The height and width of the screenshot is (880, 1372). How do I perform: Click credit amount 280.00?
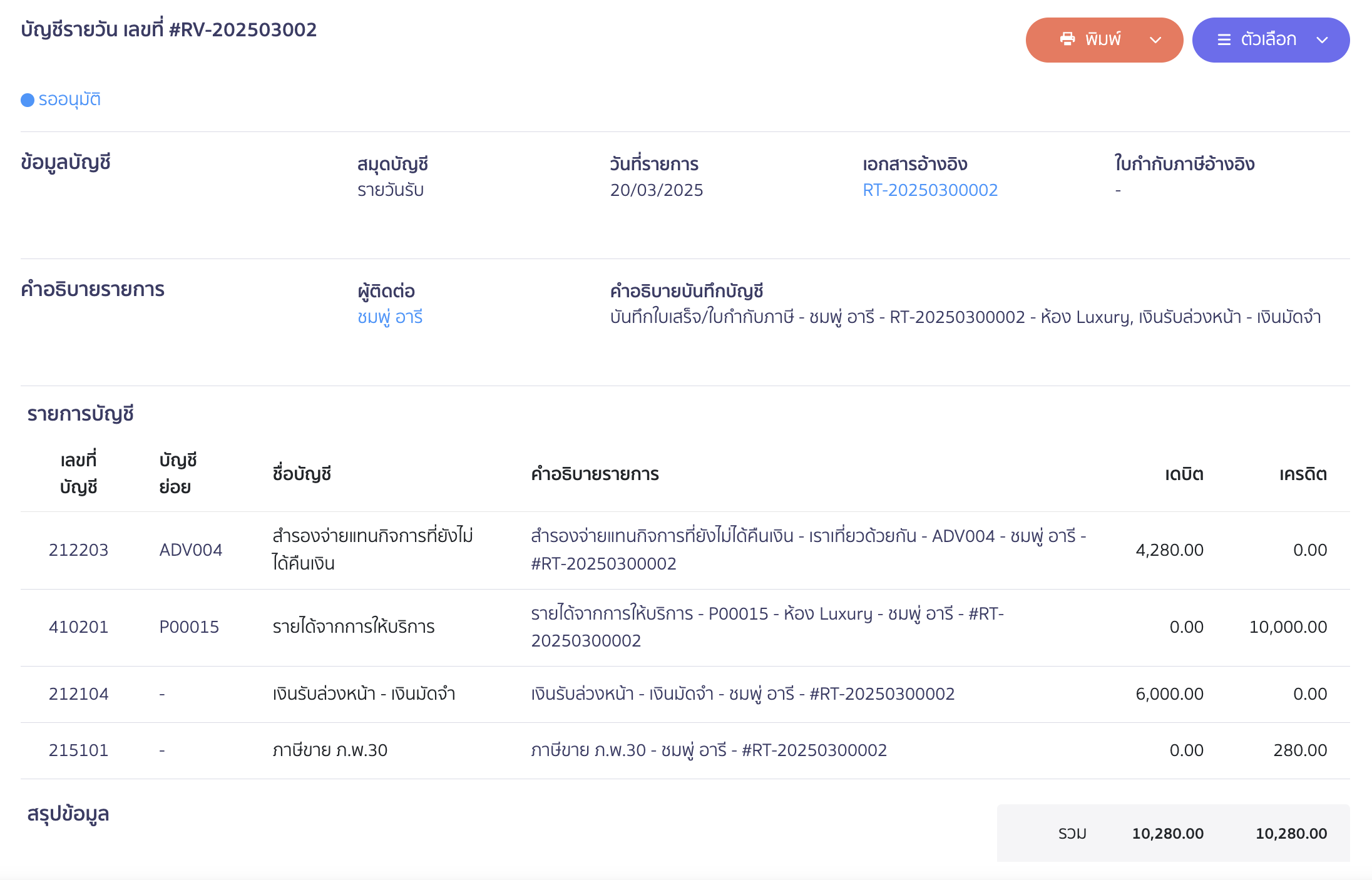pyautogui.click(x=1300, y=750)
